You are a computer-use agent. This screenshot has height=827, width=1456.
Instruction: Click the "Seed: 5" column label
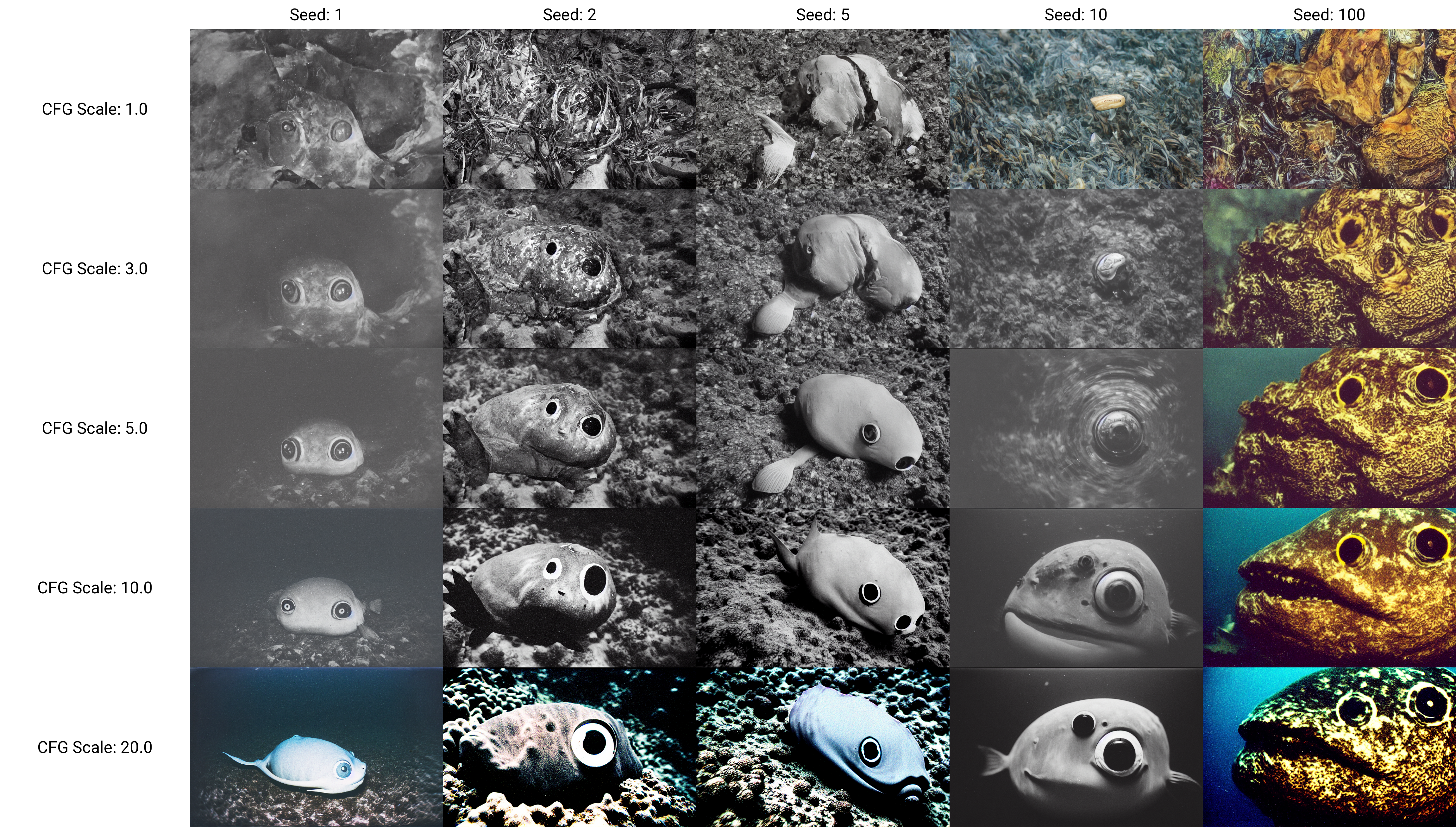pos(823,14)
